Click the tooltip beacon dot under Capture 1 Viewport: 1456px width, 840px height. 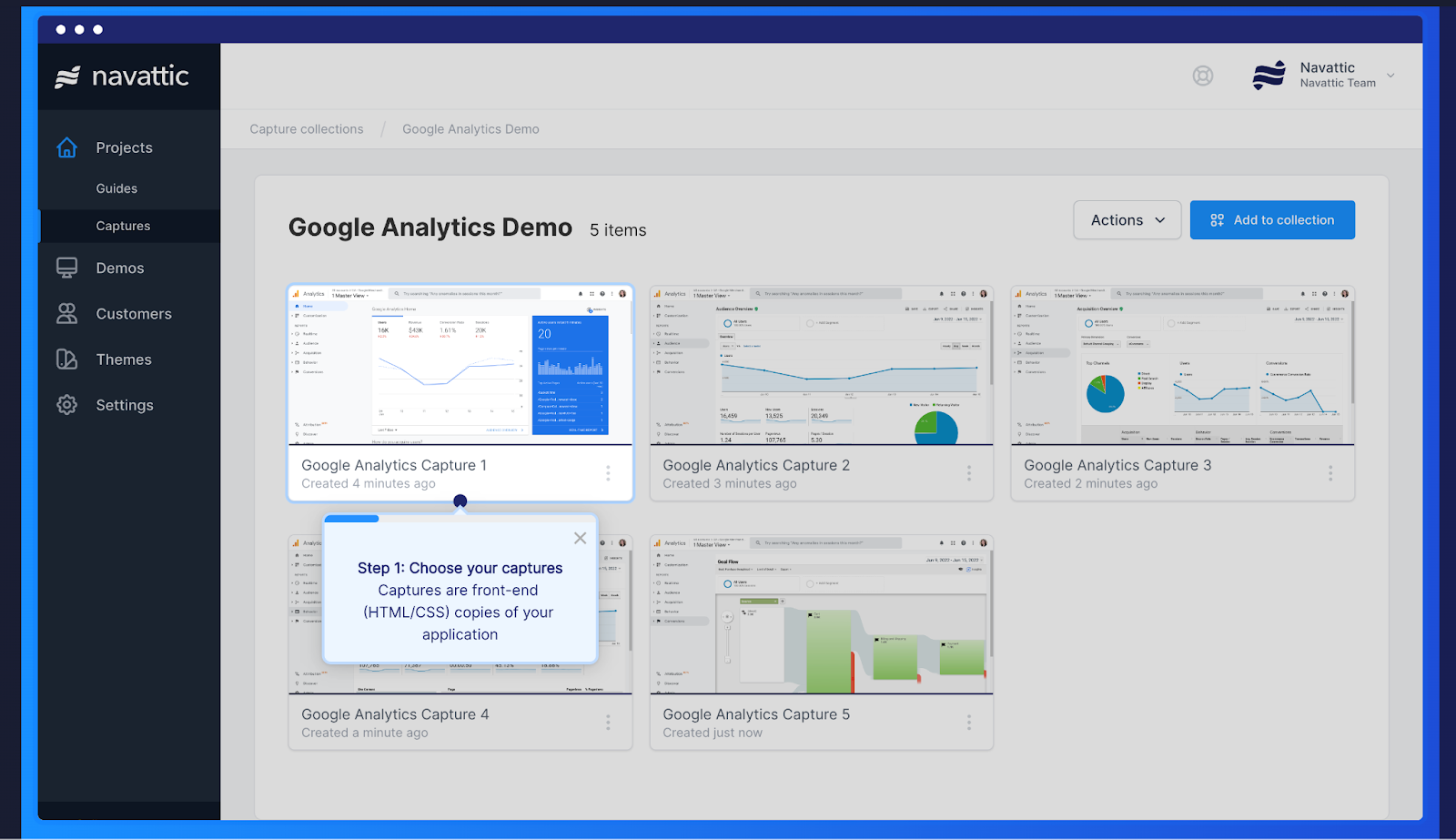(x=460, y=501)
